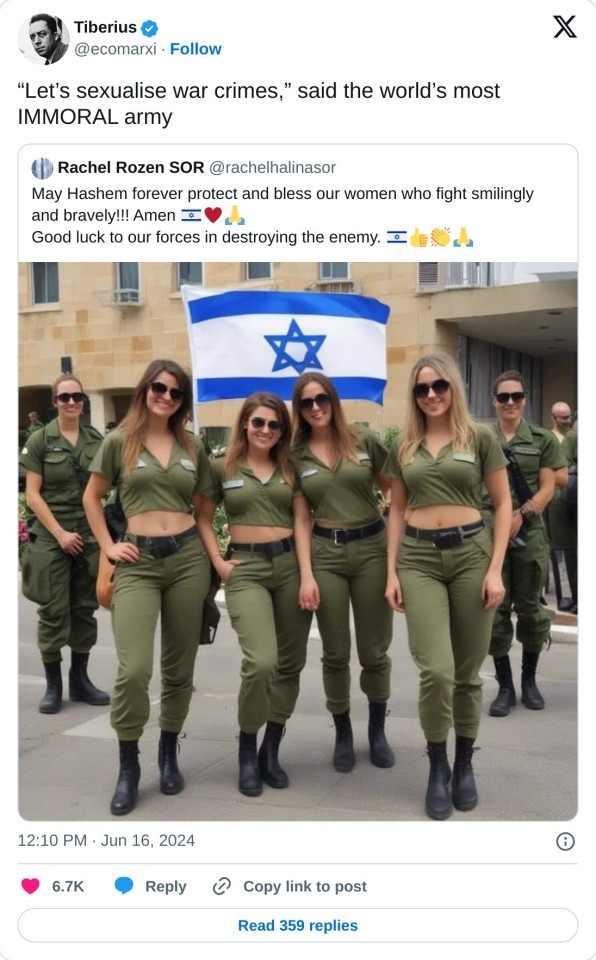Click the blue reply speech bubble
Viewport: 596px width, 960px height.
tap(124, 886)
